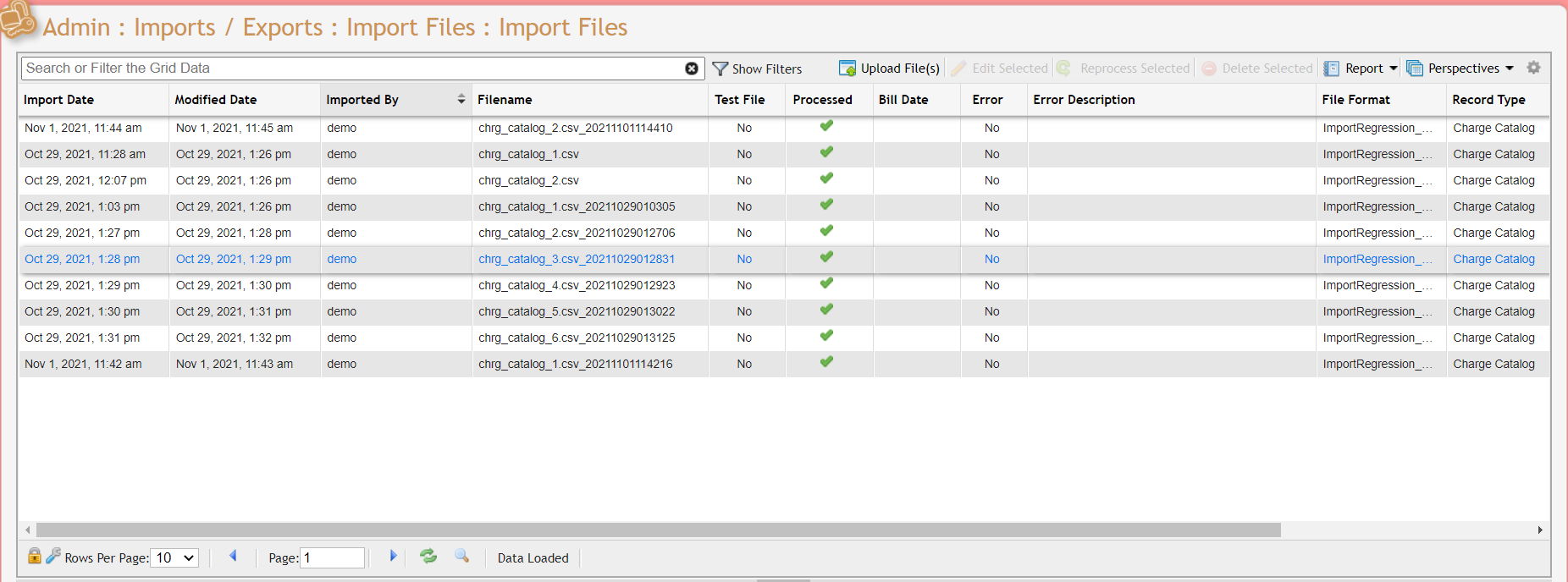Click the padlock icon in footer
Viewport: 1568px width, 582px height.
[x=35, y=556]
